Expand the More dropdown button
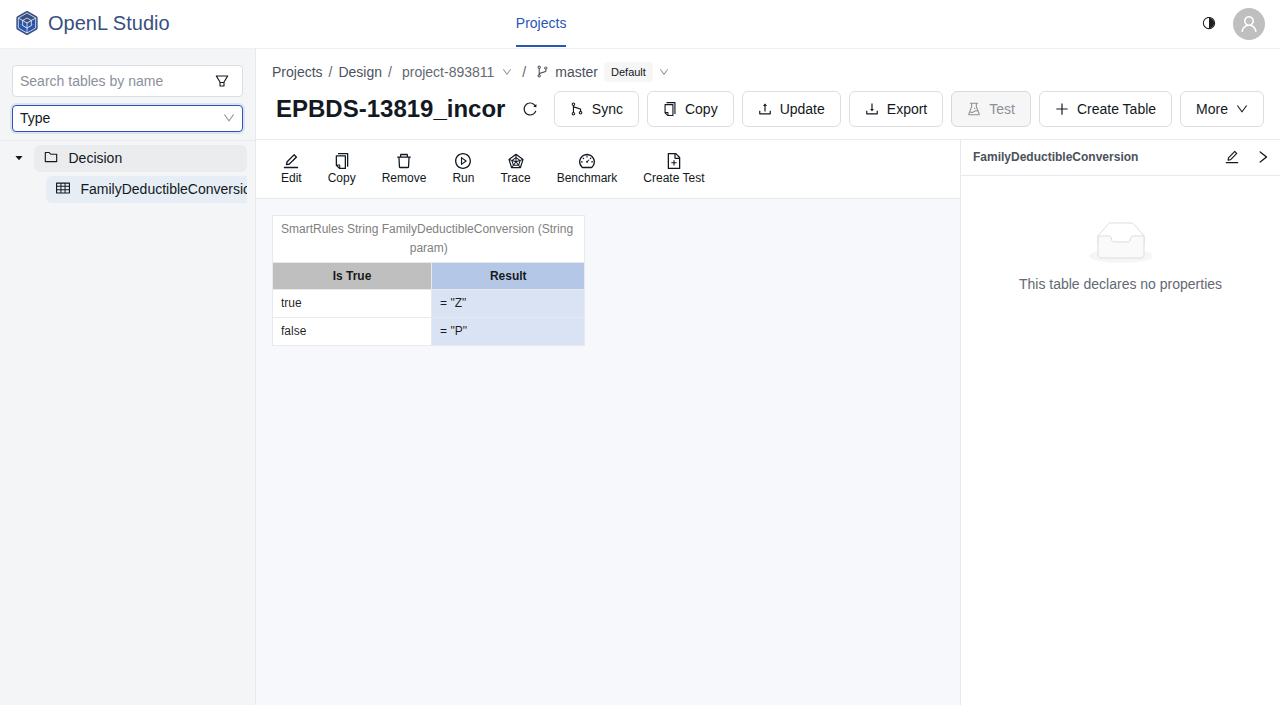Screen dimensions: 1280x720 click(x=1222, y=109)
